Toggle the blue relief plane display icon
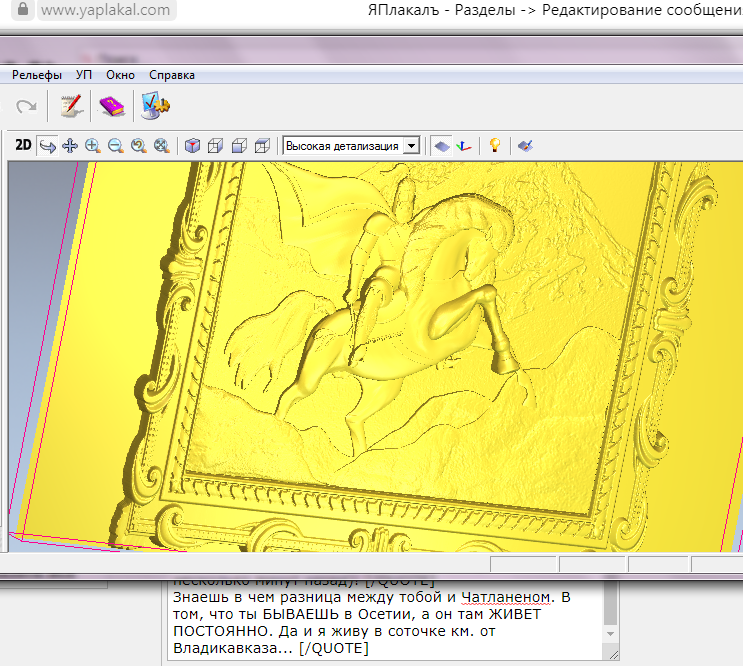 point(441,146)
